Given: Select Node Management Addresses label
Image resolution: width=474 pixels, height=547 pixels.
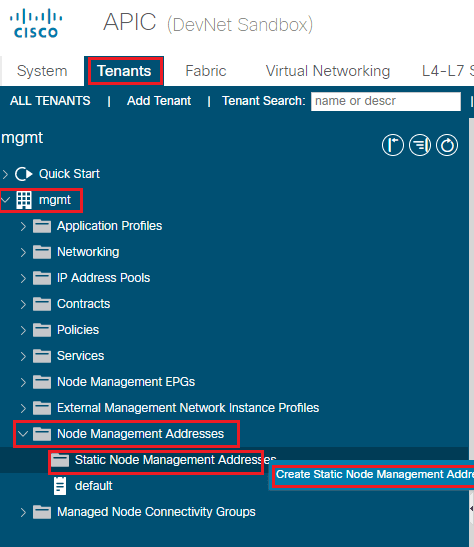Looking at the screenshot, I should tap(141, 434).
